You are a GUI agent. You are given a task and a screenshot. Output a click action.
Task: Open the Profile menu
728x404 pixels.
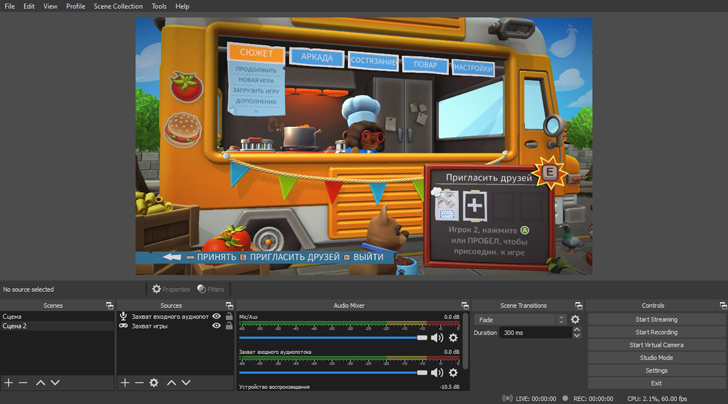pos(75,7)
